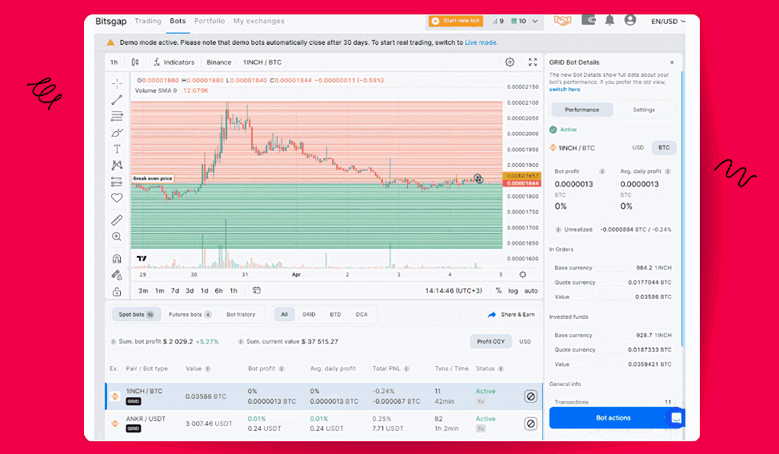Switch to the Performance tab
Image resolution: width=779 pixels, height=454 pixels.
click(582, 110)
